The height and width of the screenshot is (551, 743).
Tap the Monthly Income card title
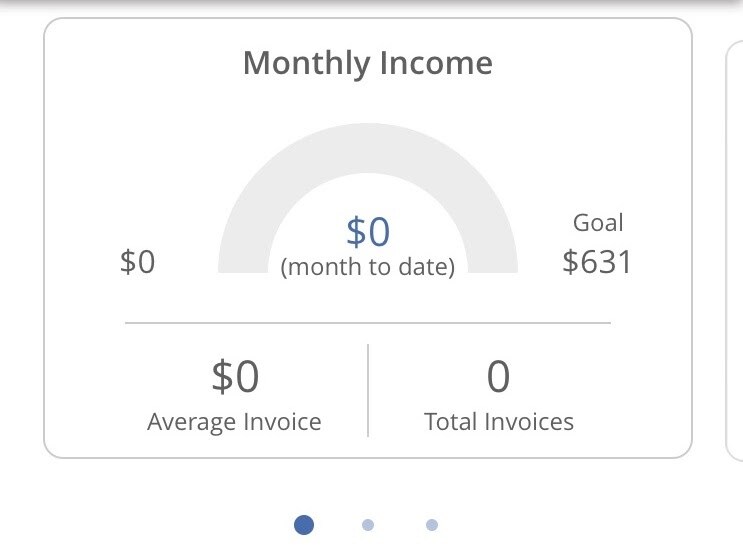[x=367, y=63]
